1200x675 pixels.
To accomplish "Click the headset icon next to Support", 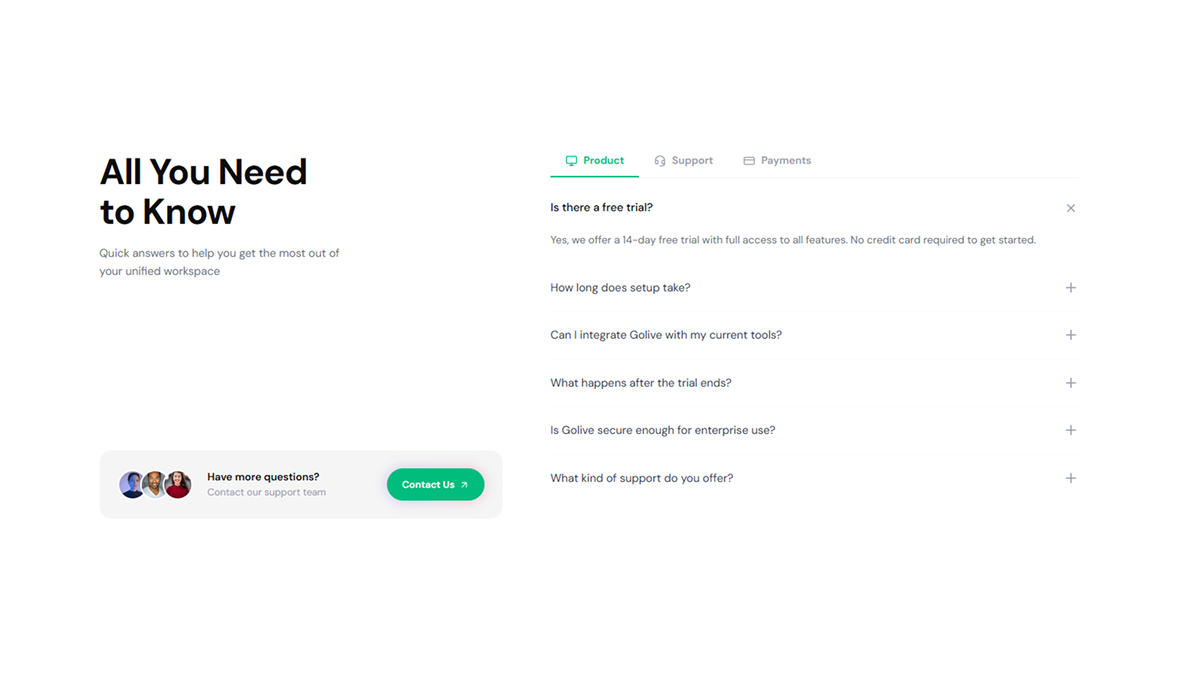I will pyautogui.click(x=660, y=160).
